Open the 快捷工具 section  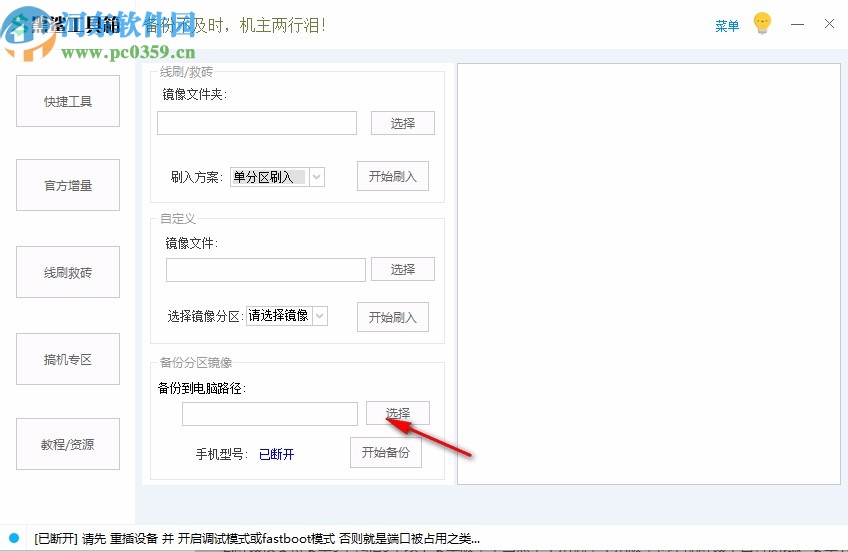(68, 101)
